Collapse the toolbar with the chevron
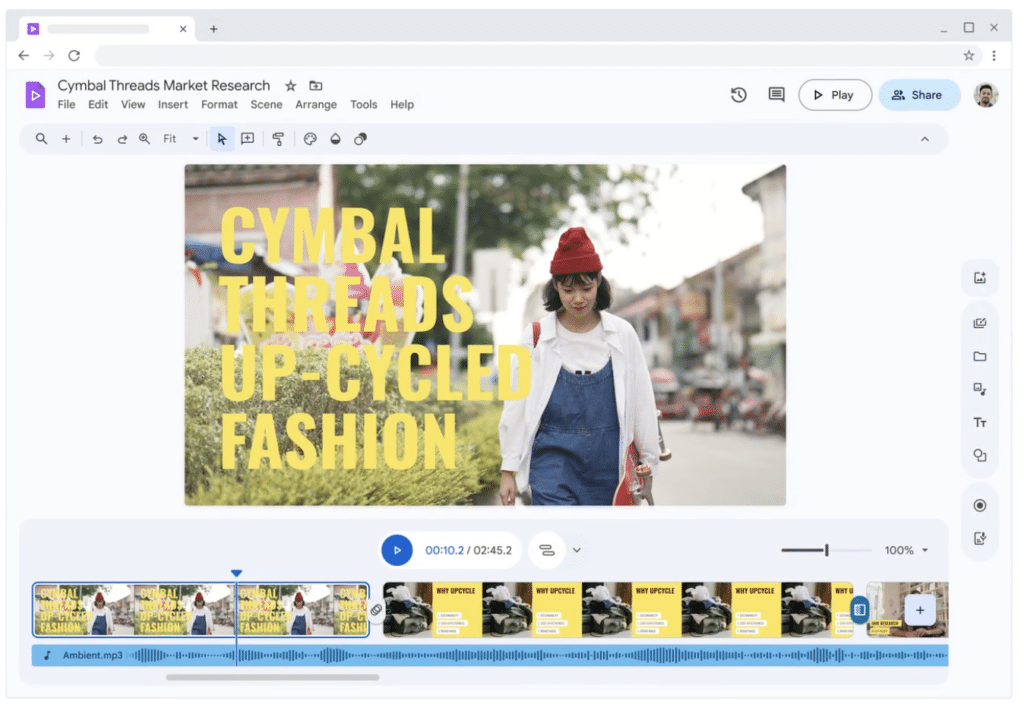The image size is (1024, 711). tap(925, 139)
